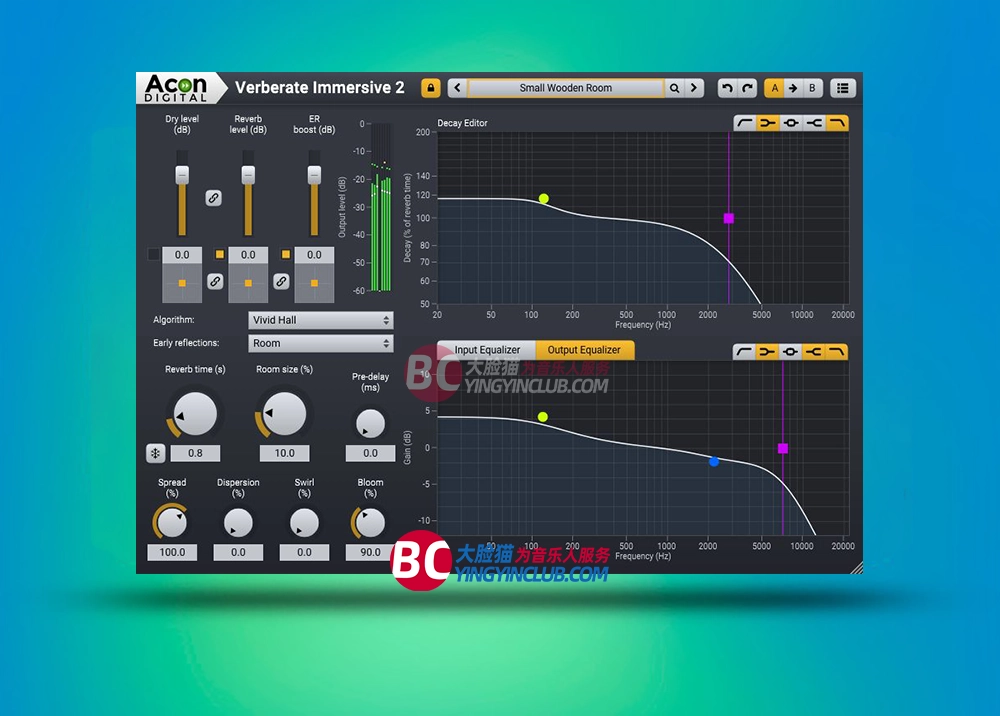Click the Acon Digital logo

click(x=177, y=88)
